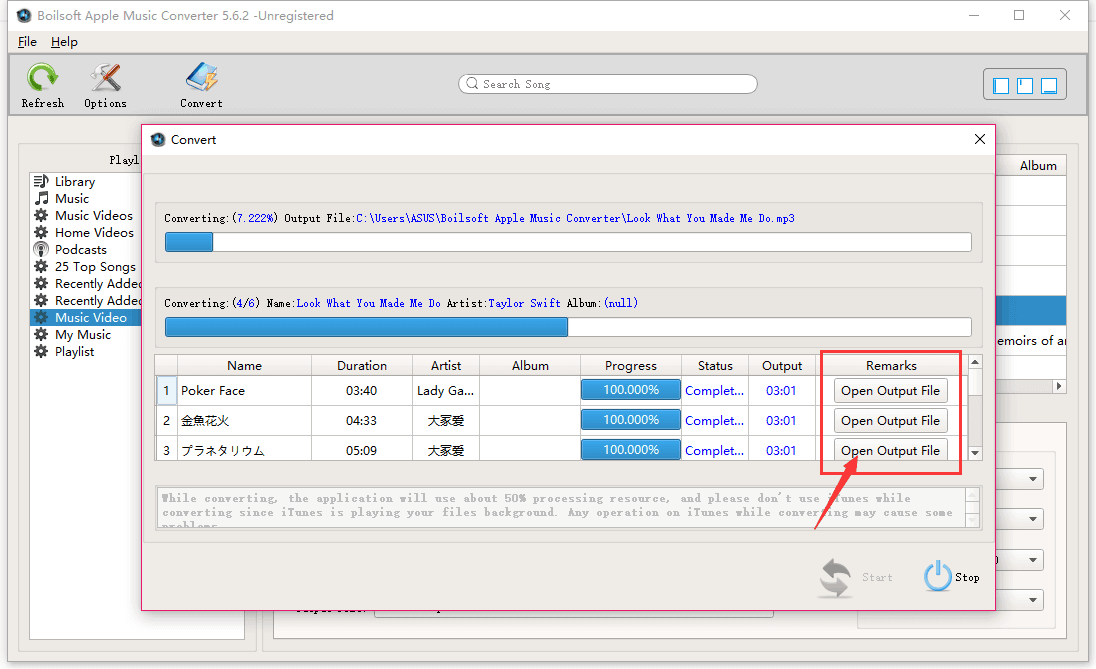Click the Library playlist icon
This screenshot has width=1096, height=669.
pos(41,181)
